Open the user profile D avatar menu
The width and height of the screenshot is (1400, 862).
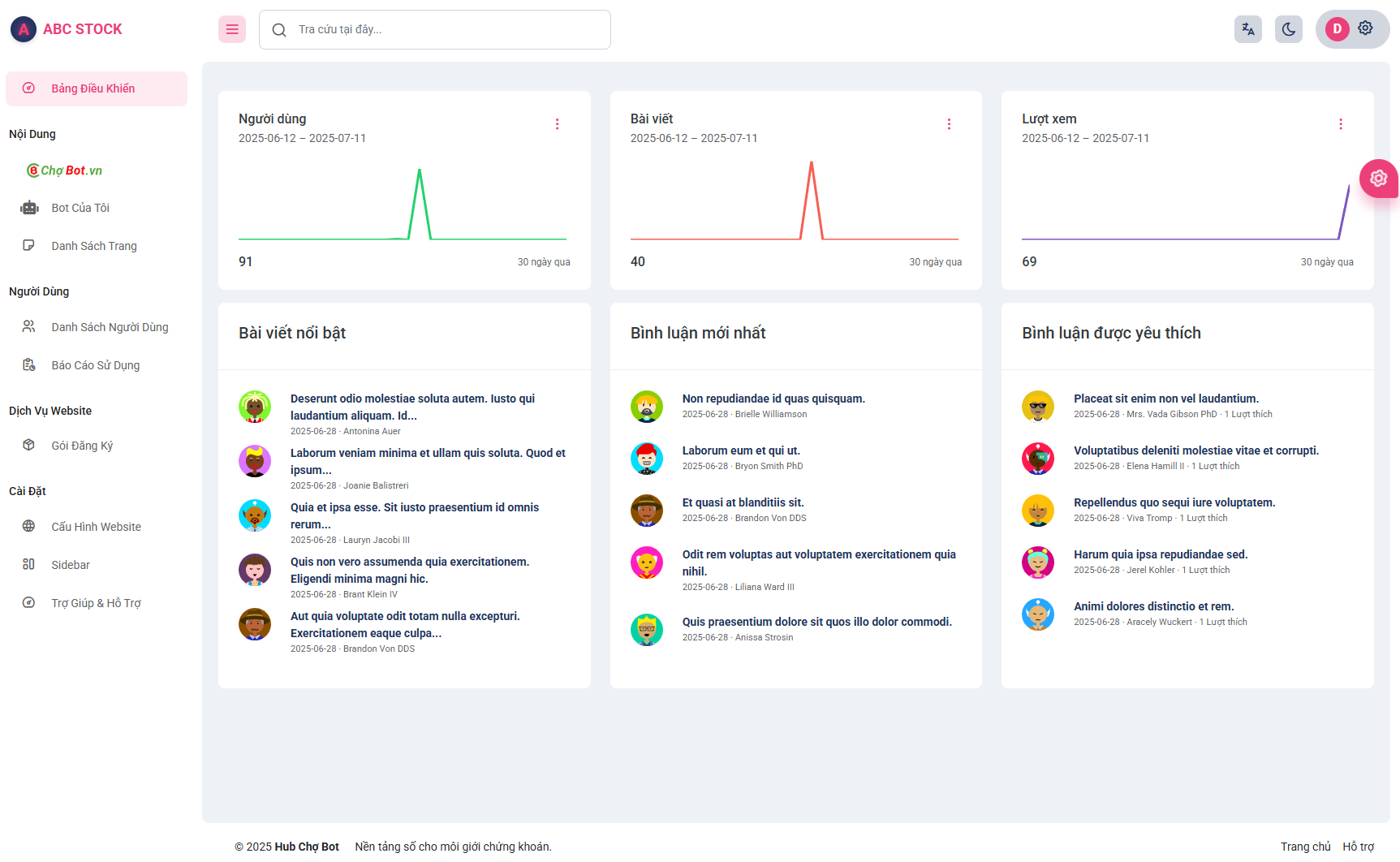[1337, 29]
